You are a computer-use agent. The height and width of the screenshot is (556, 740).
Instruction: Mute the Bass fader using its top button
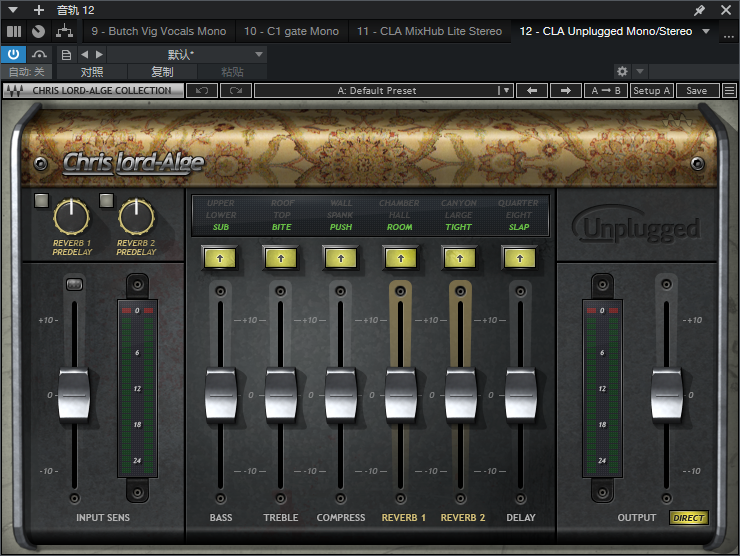click(220, 291)
